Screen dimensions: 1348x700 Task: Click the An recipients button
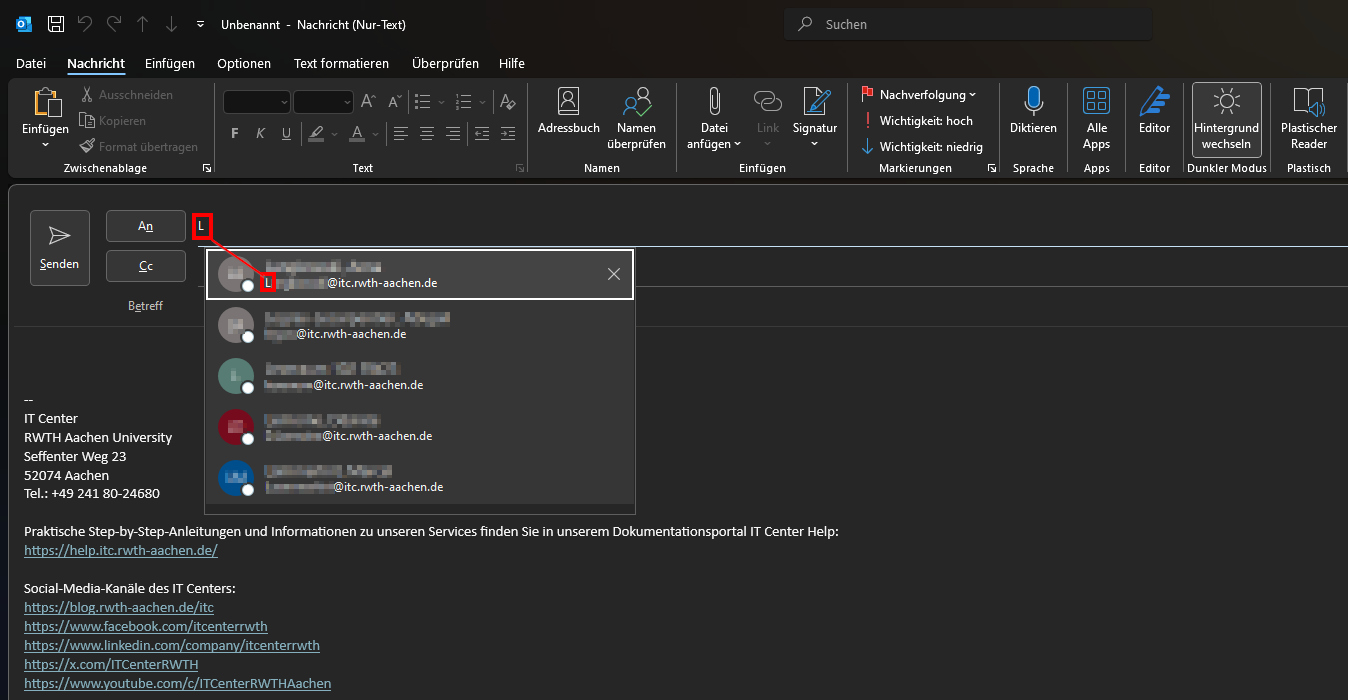(146, 226)
